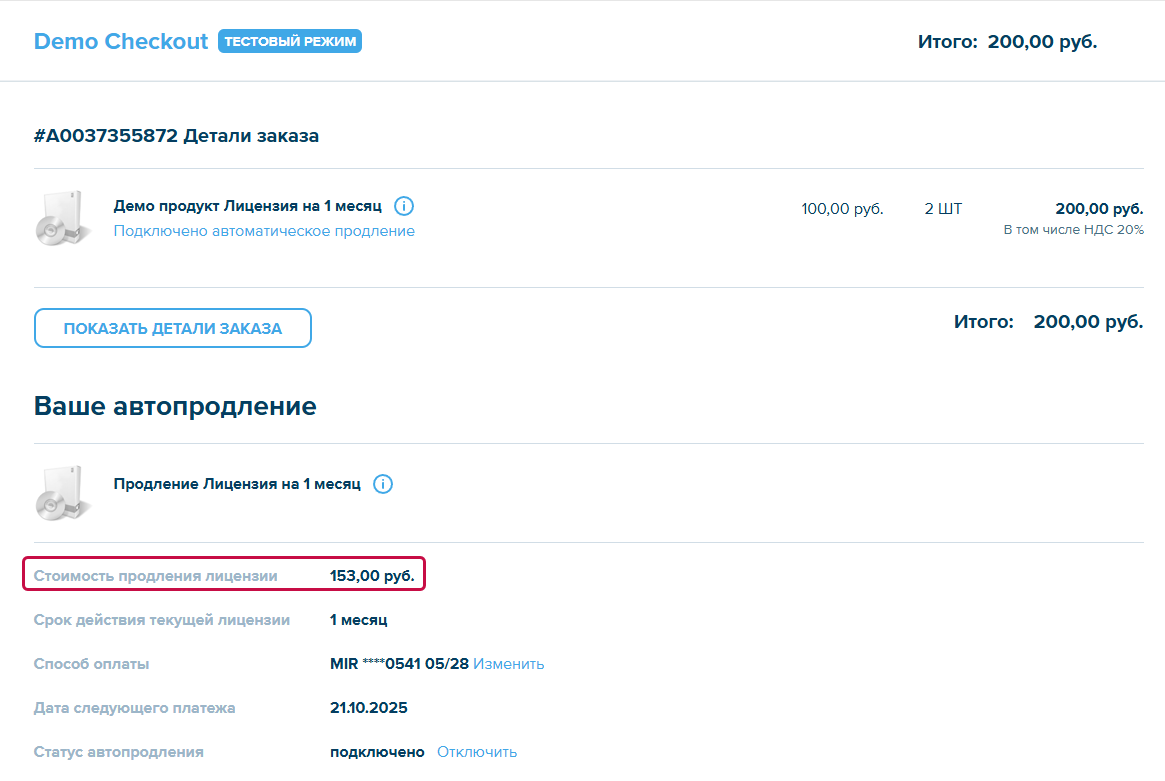Click the MIR ****0541 card details

coord(399,664)
